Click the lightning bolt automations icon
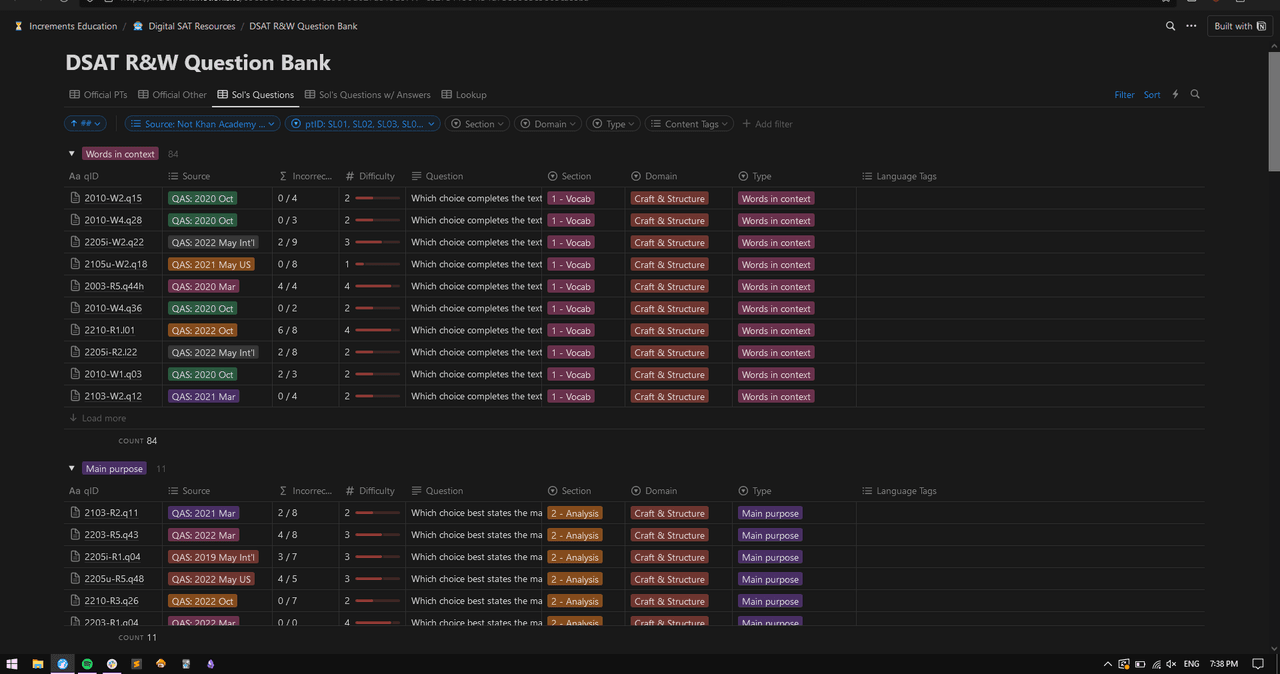Viewport: 1280px width, 674px height. (1175, 95)
